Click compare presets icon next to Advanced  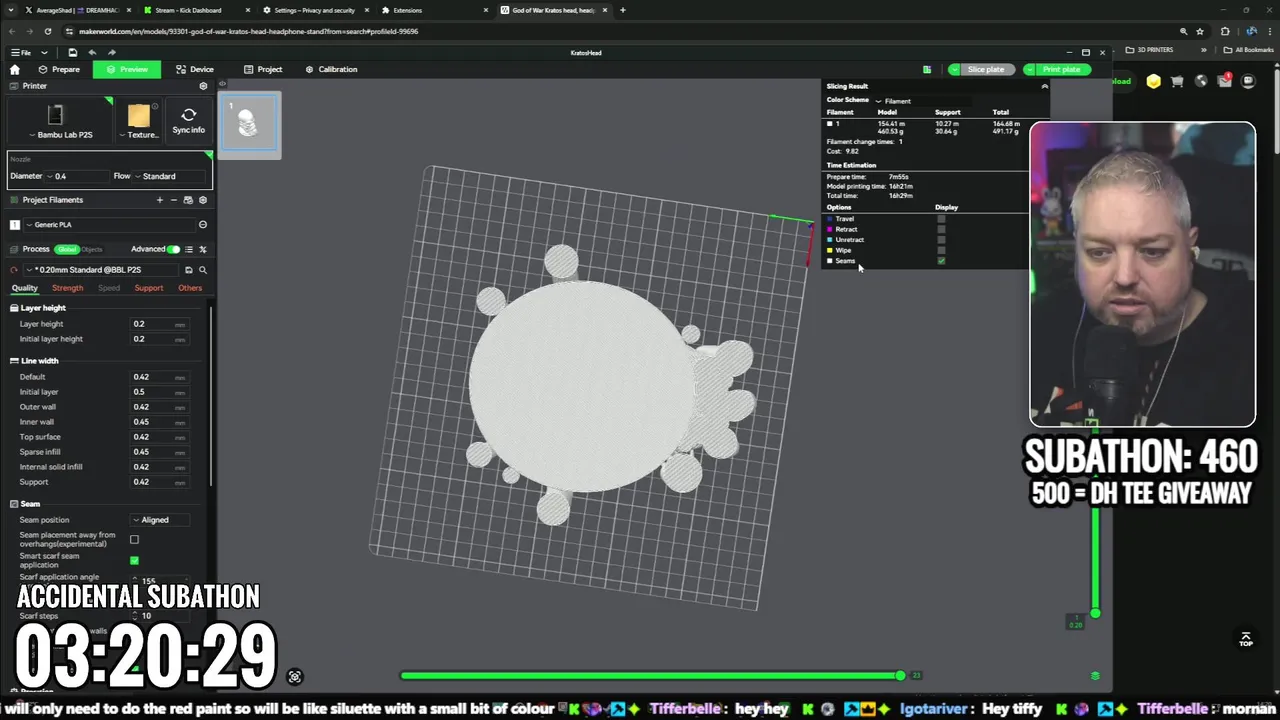203,249
